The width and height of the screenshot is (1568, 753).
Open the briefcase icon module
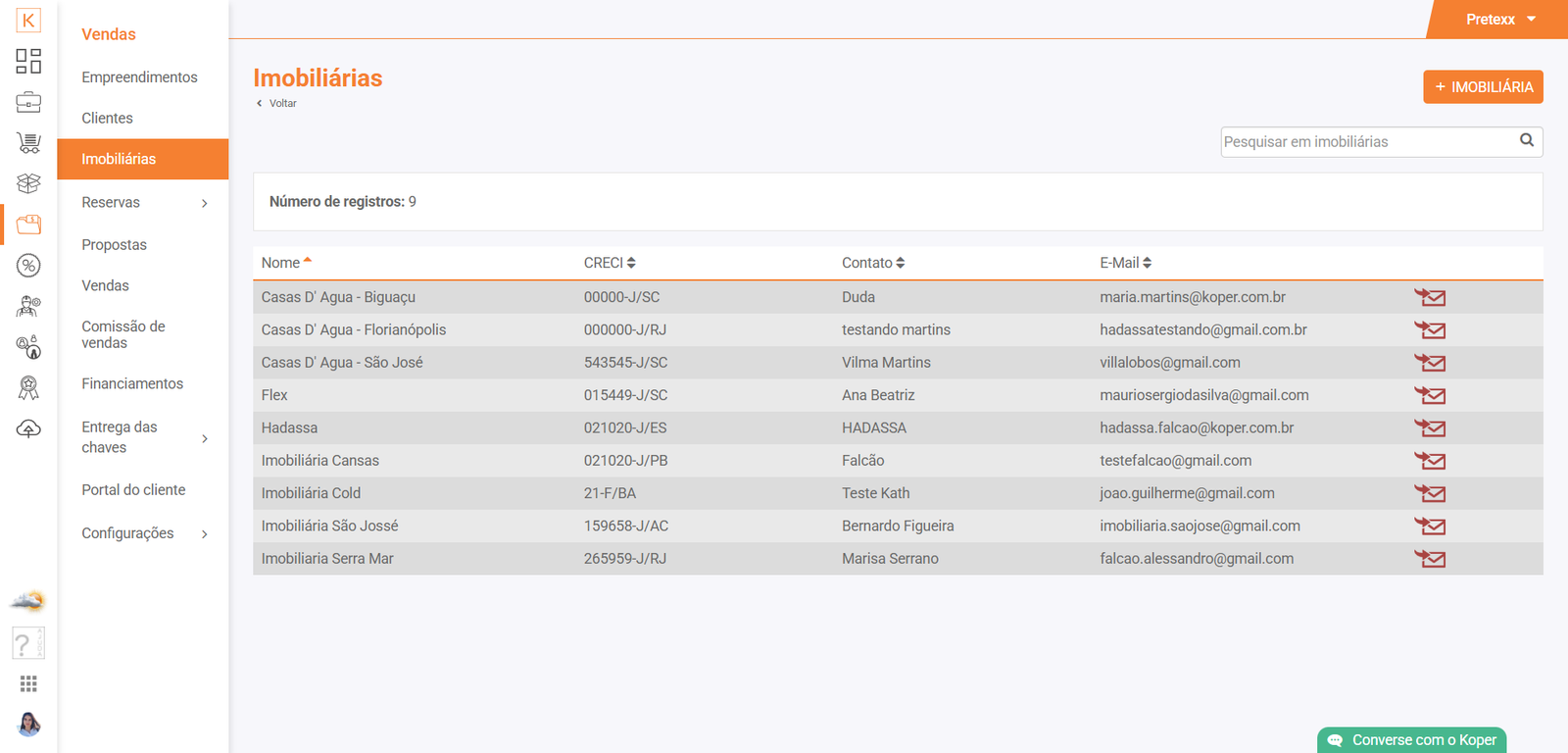tap(28, 102)
